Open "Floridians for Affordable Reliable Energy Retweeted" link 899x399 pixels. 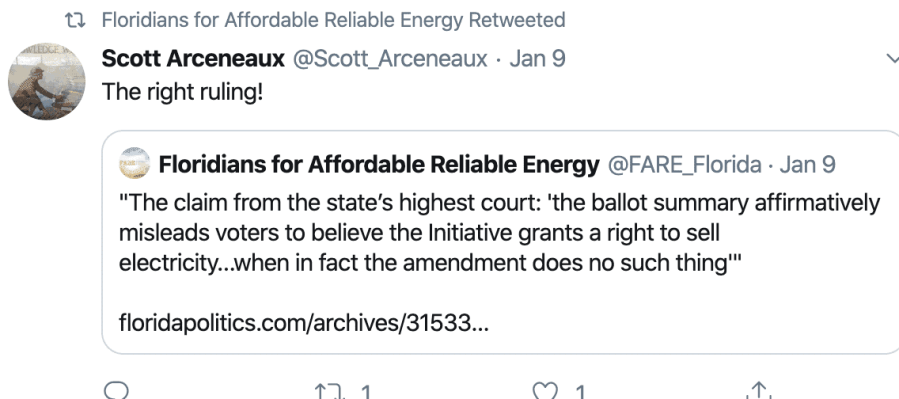coord(333,20)
